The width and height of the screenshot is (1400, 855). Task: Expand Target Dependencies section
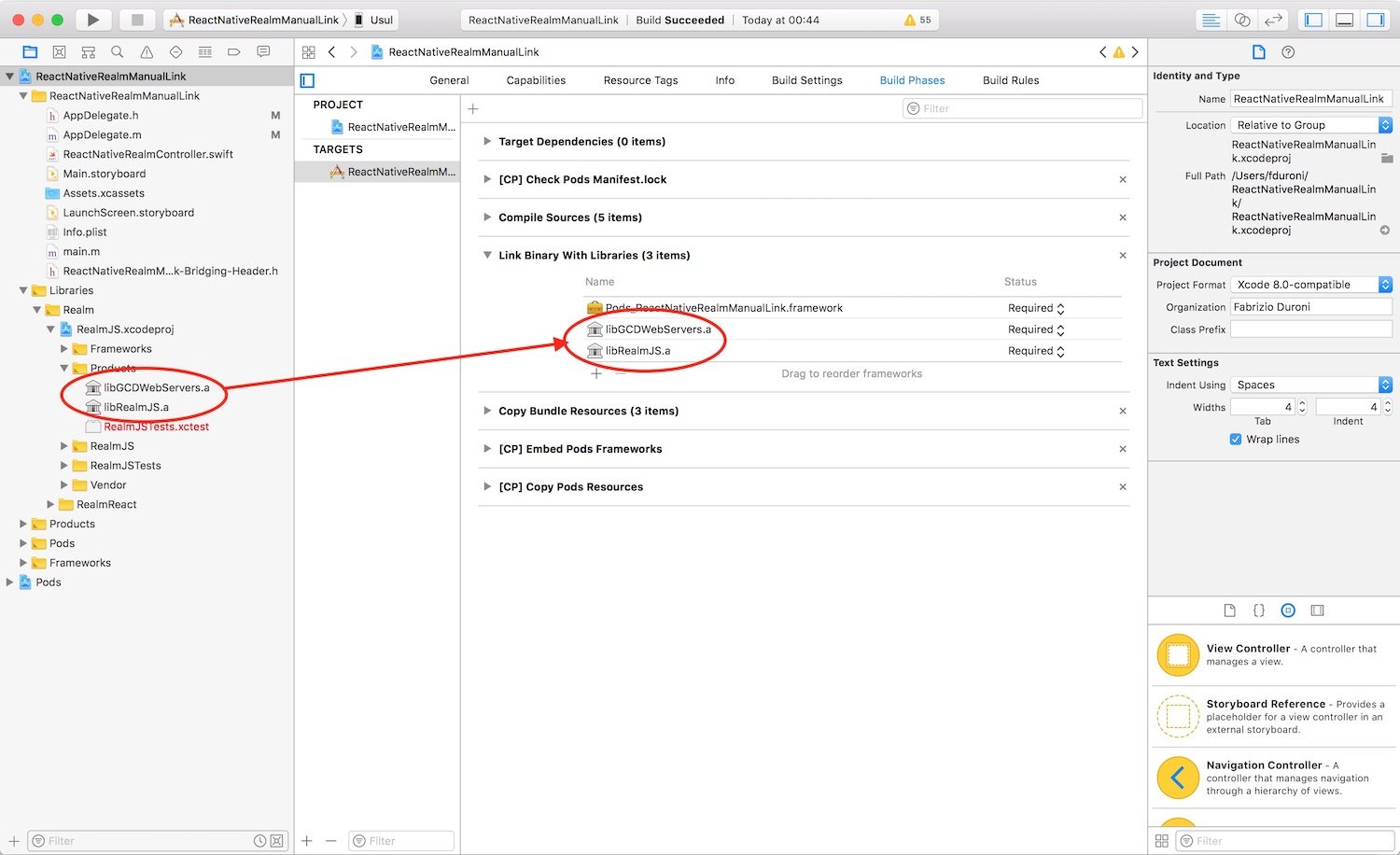(x=487, y=142)
